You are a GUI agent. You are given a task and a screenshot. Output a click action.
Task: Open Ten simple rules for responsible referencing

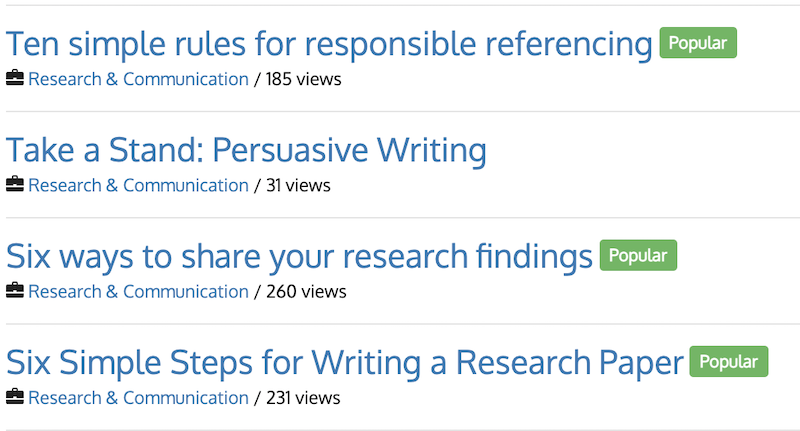tap(329, 44)
